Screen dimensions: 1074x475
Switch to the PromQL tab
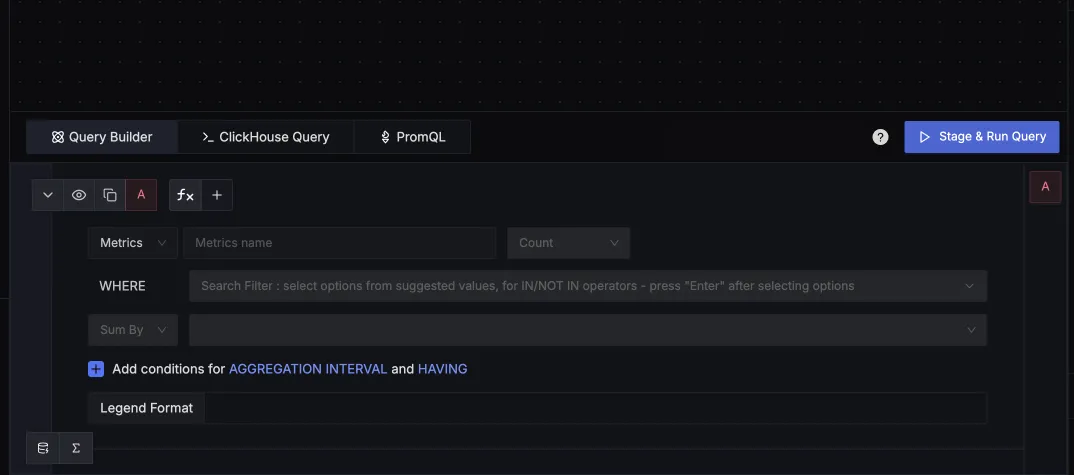412,137
